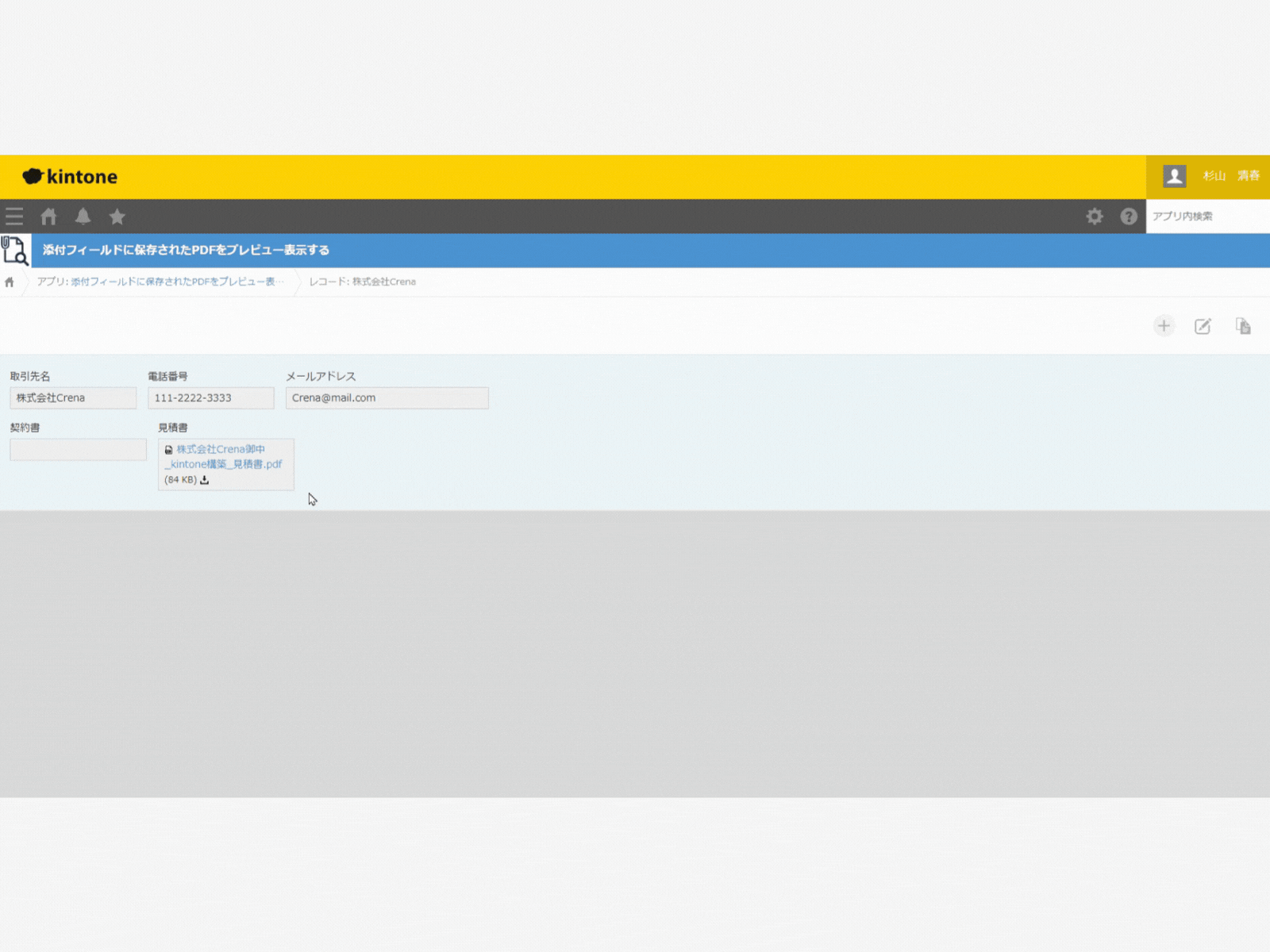Duplicate the record with copy icon
The height and width of the screenshot is (952, 1270).
click(1243, 326)
